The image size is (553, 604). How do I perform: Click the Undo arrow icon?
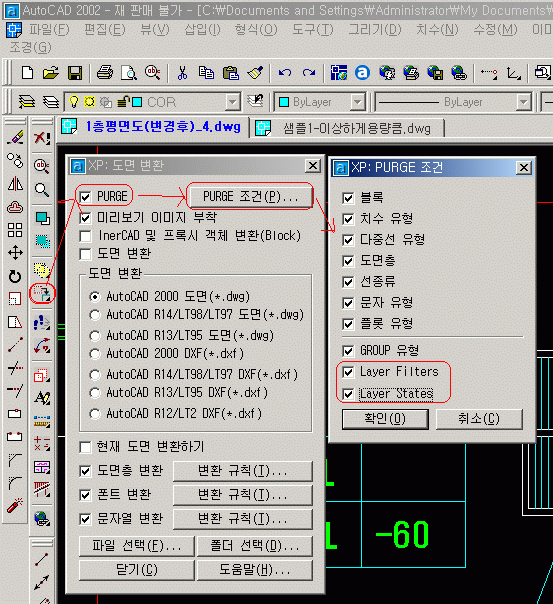coord(285,72)
